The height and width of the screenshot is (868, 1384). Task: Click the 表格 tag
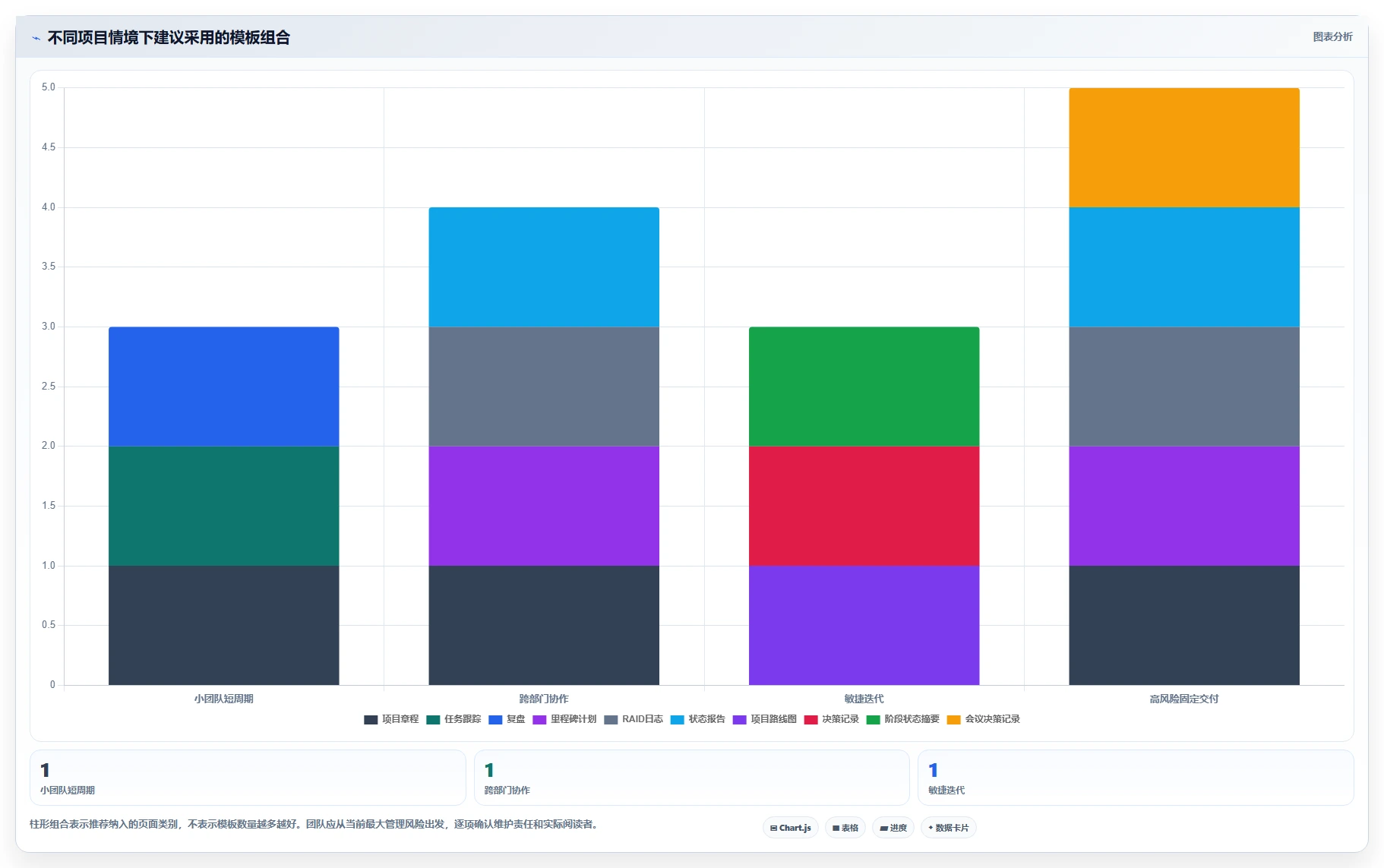coord(845,828)
